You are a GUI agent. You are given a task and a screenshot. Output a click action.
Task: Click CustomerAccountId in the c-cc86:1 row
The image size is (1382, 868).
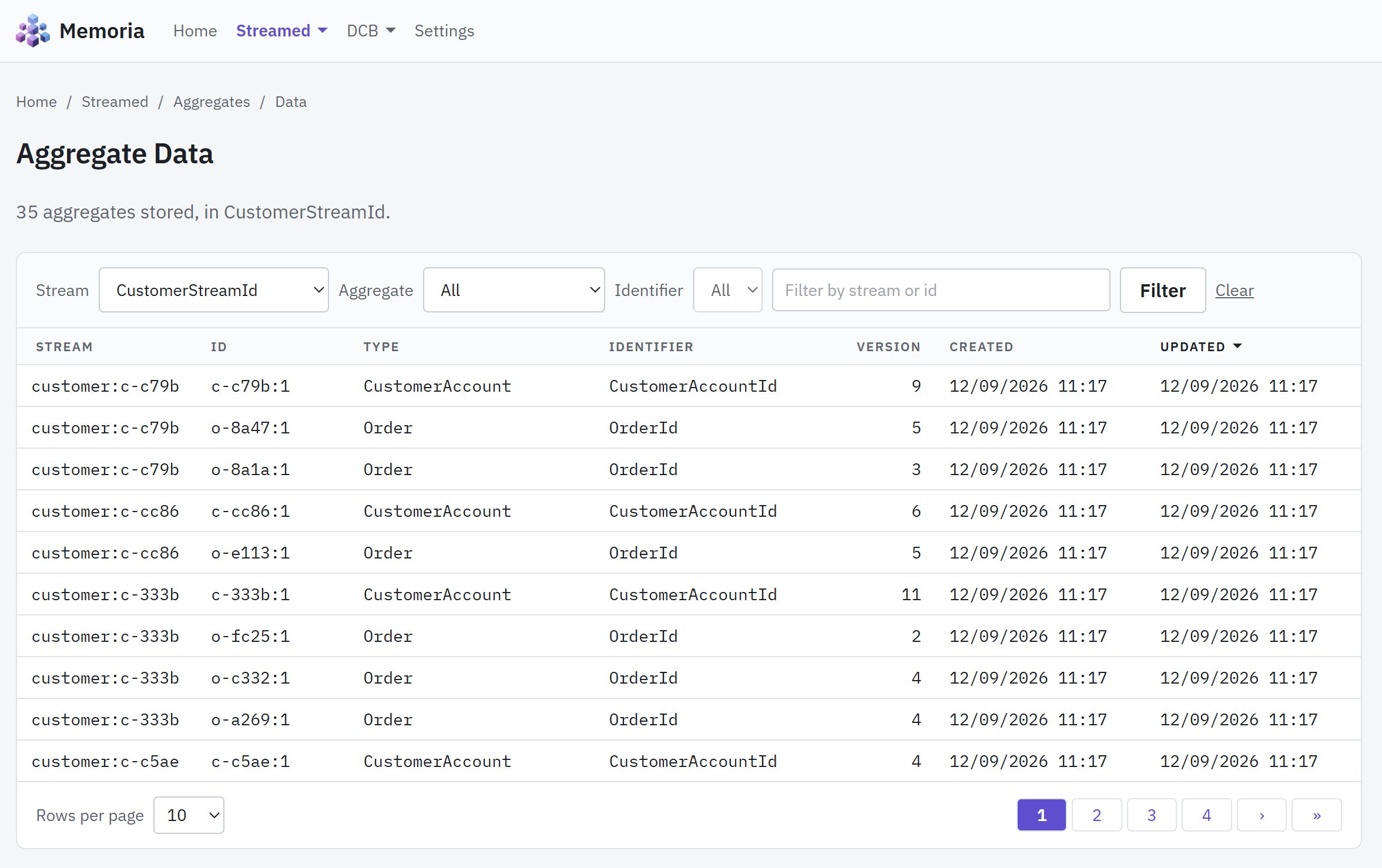[x=693, y=511]
